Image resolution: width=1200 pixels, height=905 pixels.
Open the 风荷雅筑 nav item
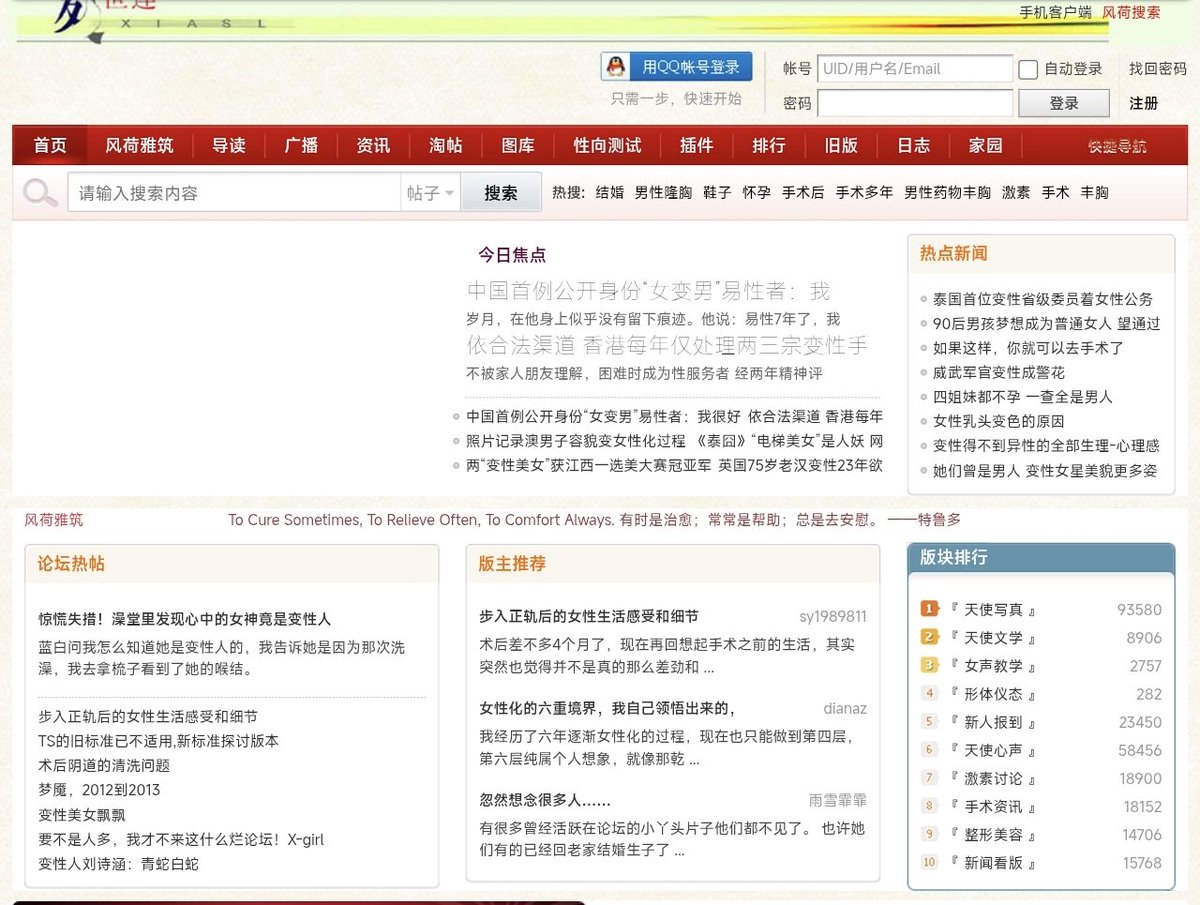[139, 146]
